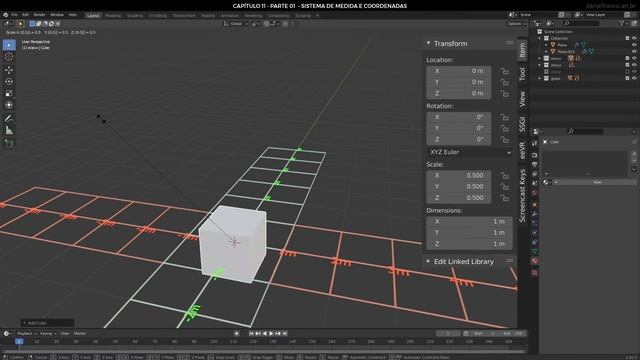Open the Render menu

click(x=40, y=15)
